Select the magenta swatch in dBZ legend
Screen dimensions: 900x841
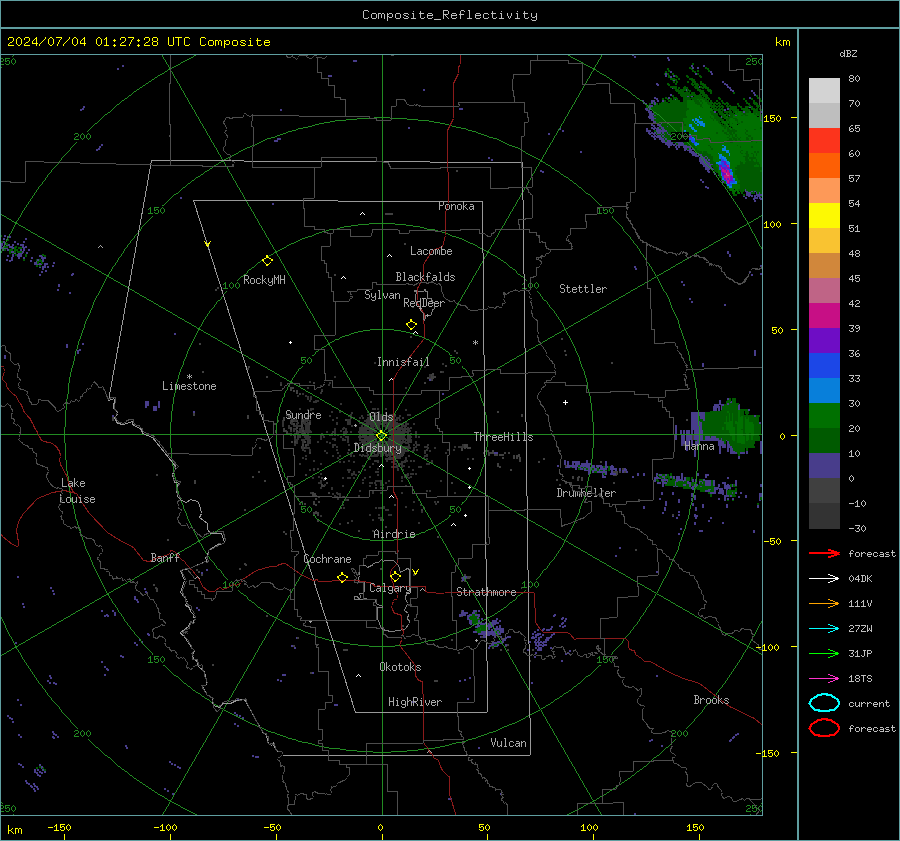[824, 315]
